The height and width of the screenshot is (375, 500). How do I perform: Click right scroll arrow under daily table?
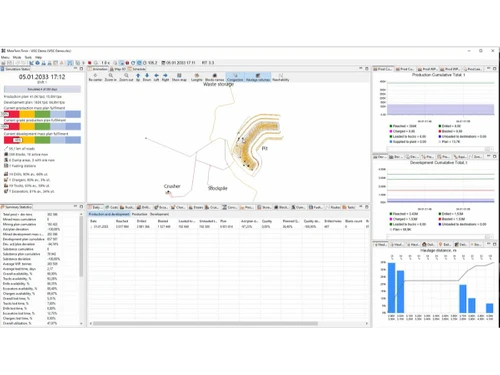tap(367, 323)
